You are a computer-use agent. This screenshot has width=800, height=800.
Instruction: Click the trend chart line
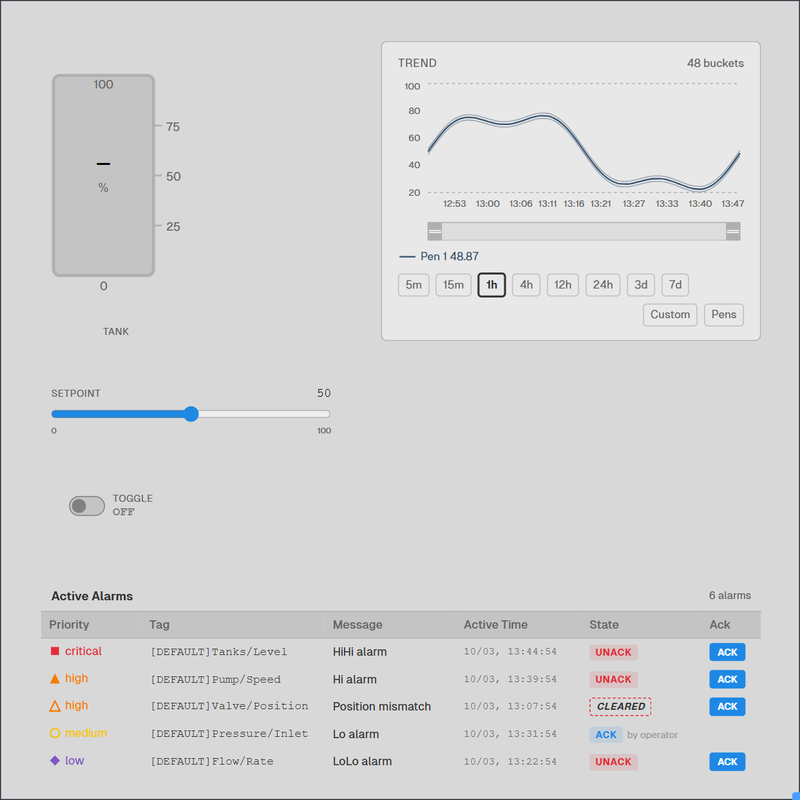point(584,152)
